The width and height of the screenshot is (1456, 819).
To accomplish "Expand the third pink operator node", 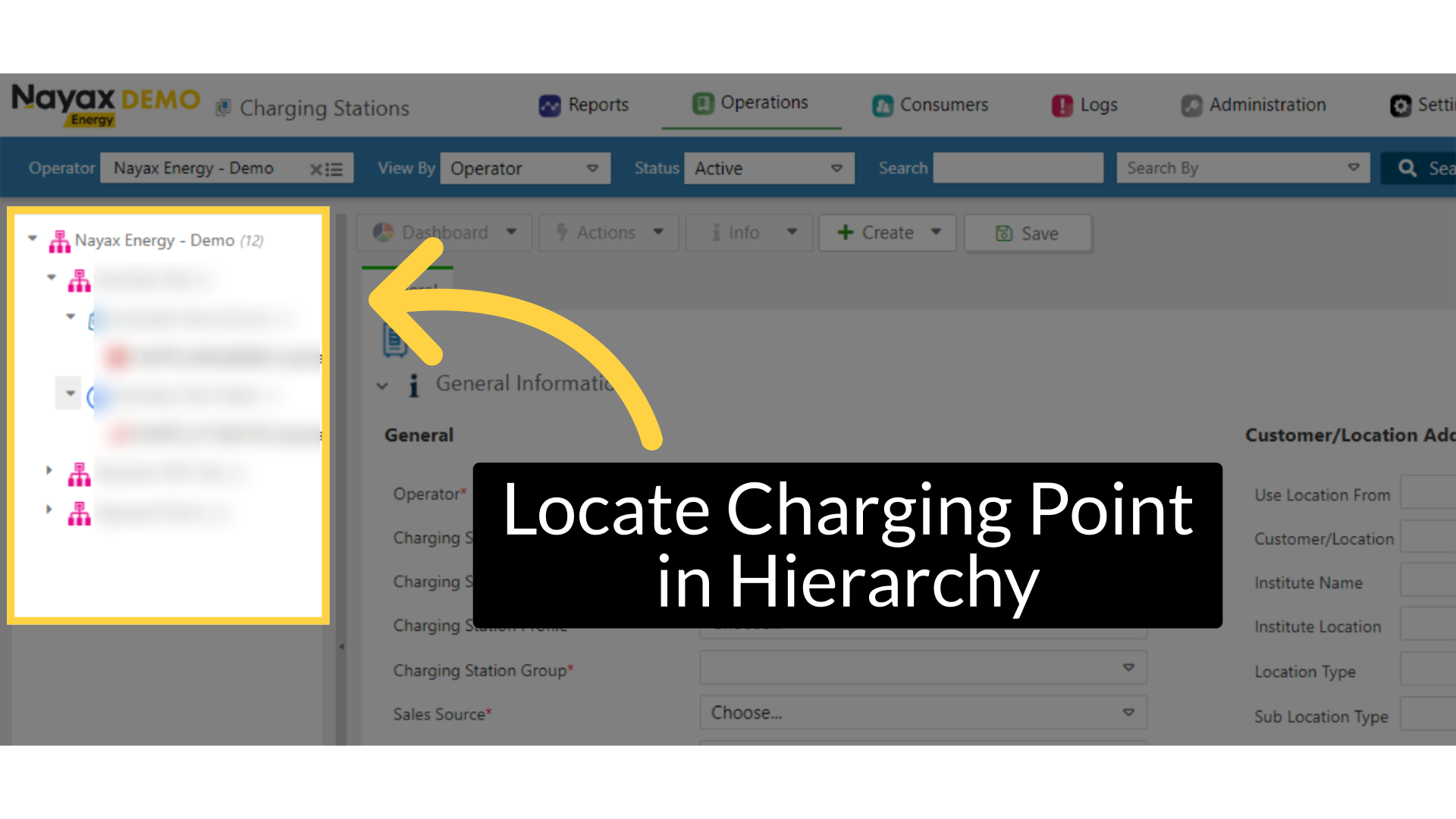I will tap(49, 470).
